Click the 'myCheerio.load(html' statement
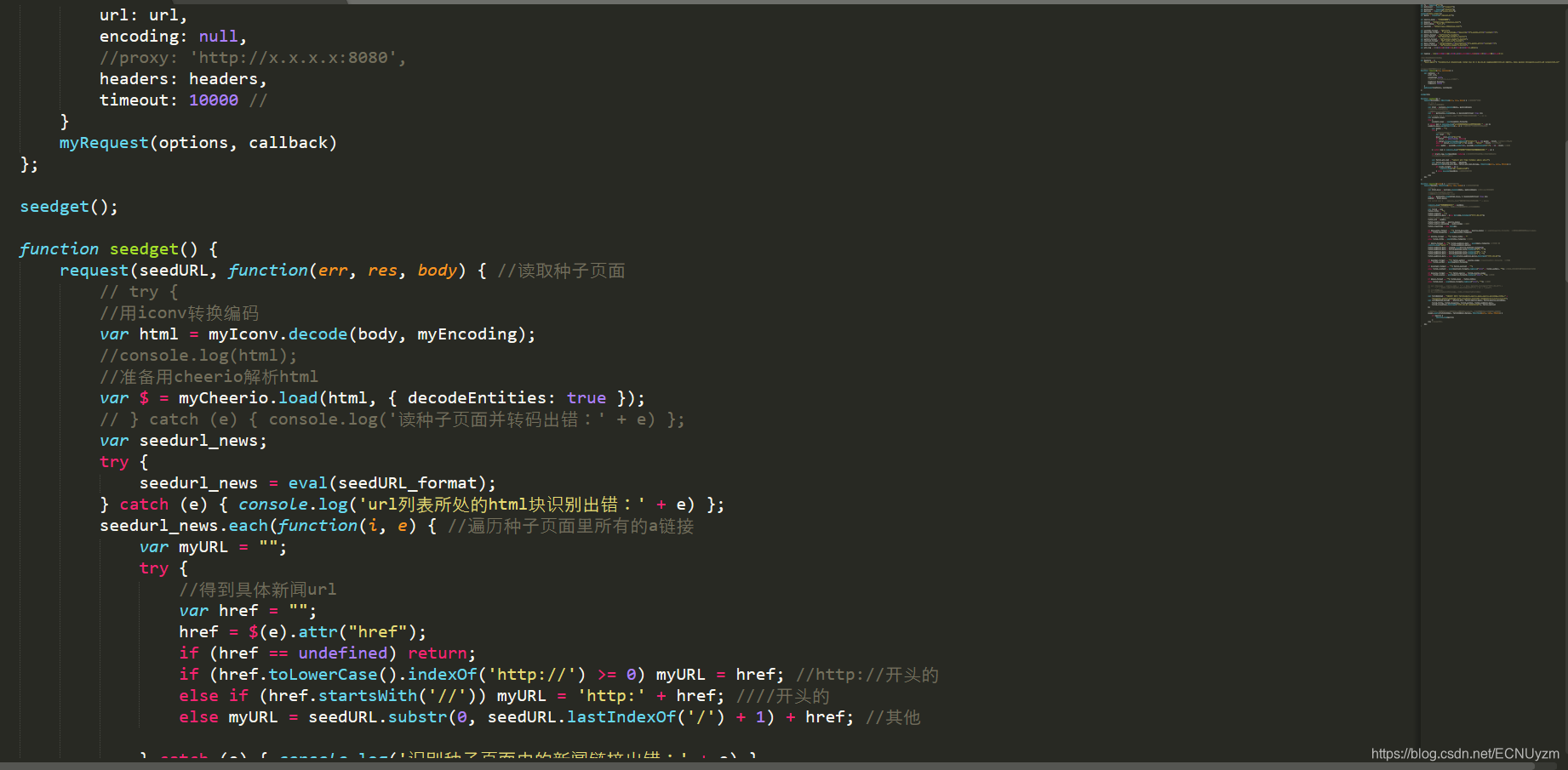This screenshot has height=770, width=1568. (x=372, y=398)
